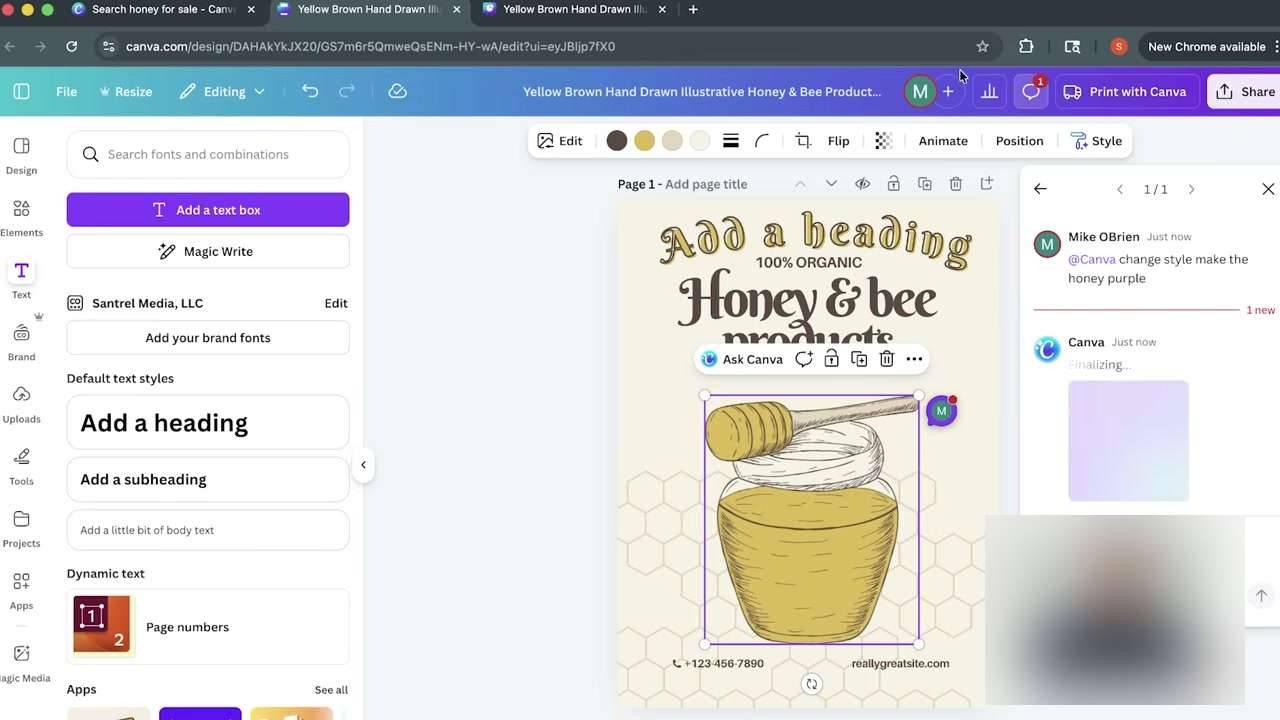
Task: Click the Add a text box button
Action: [208, 210]
